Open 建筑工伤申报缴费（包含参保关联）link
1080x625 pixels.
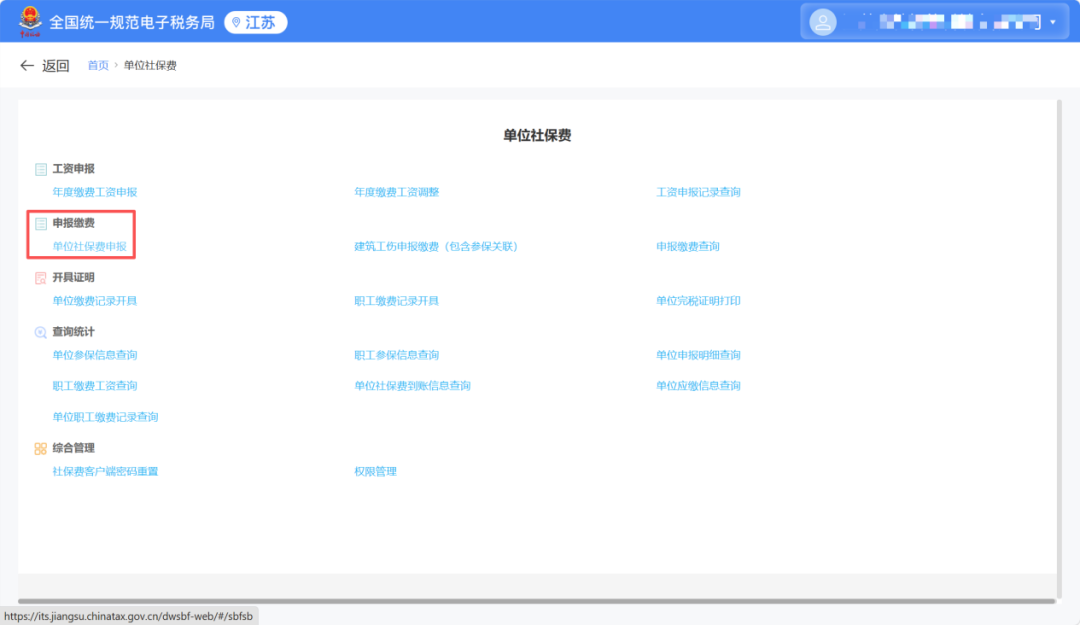click(x=436, y=247)
